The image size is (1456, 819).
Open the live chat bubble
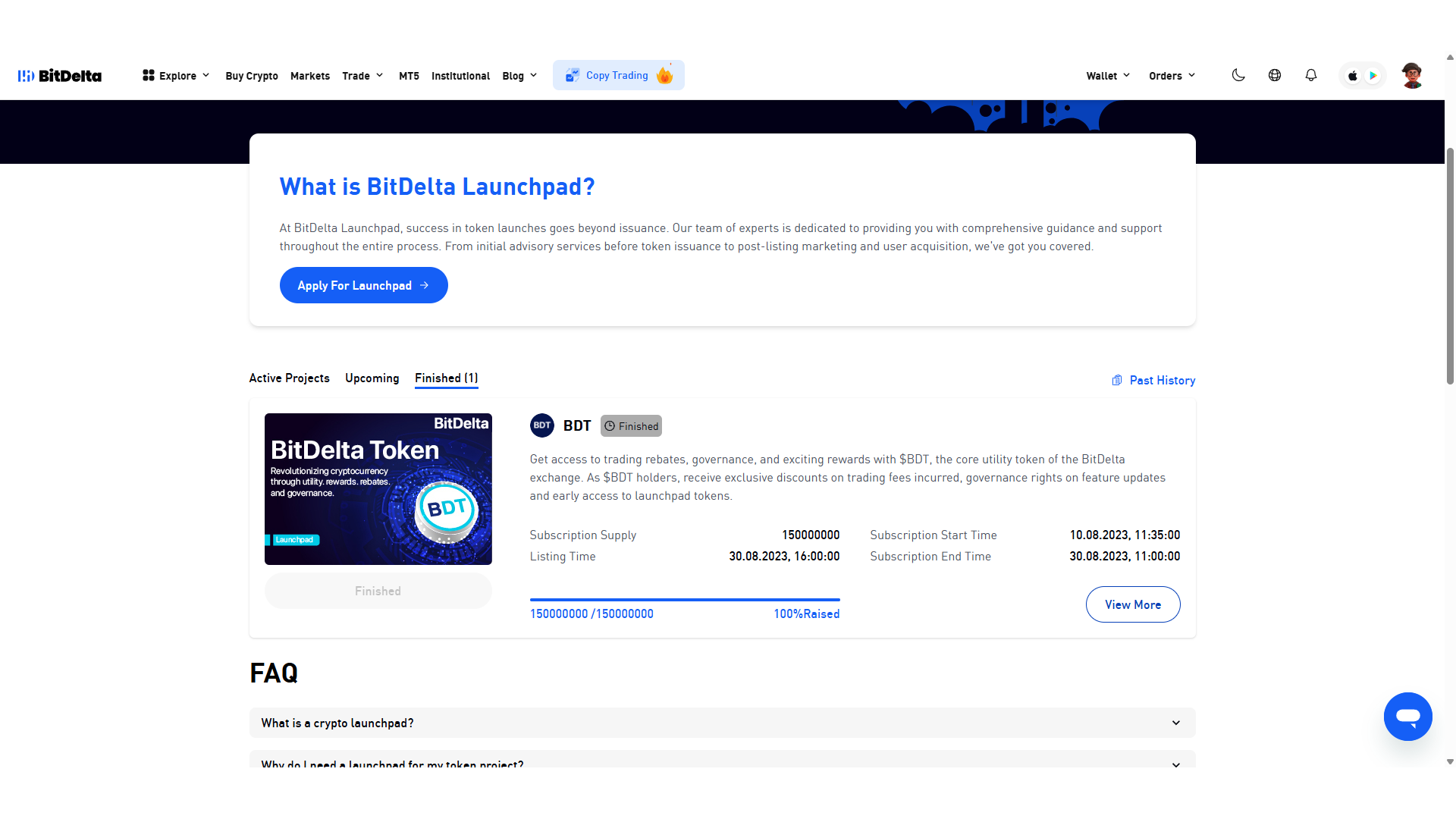tap(1408, 717)
